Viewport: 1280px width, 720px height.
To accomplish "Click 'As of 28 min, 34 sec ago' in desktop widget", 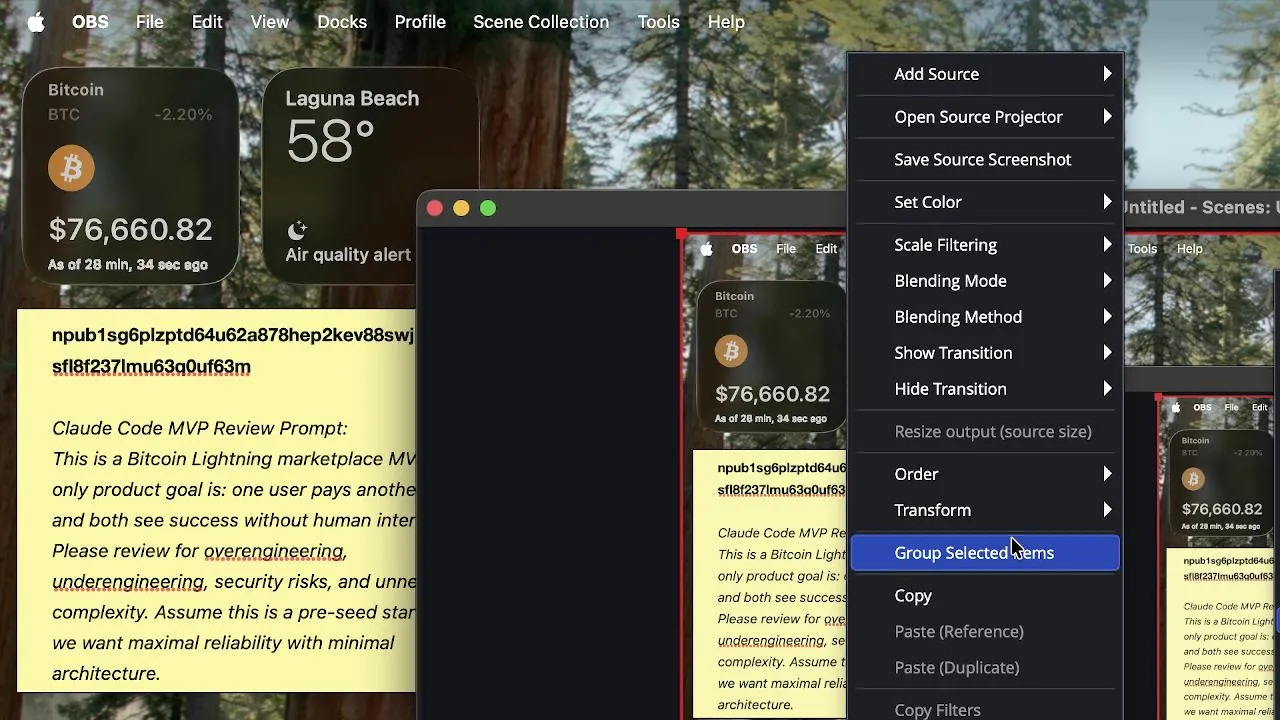I will click(x=128, y=265).
